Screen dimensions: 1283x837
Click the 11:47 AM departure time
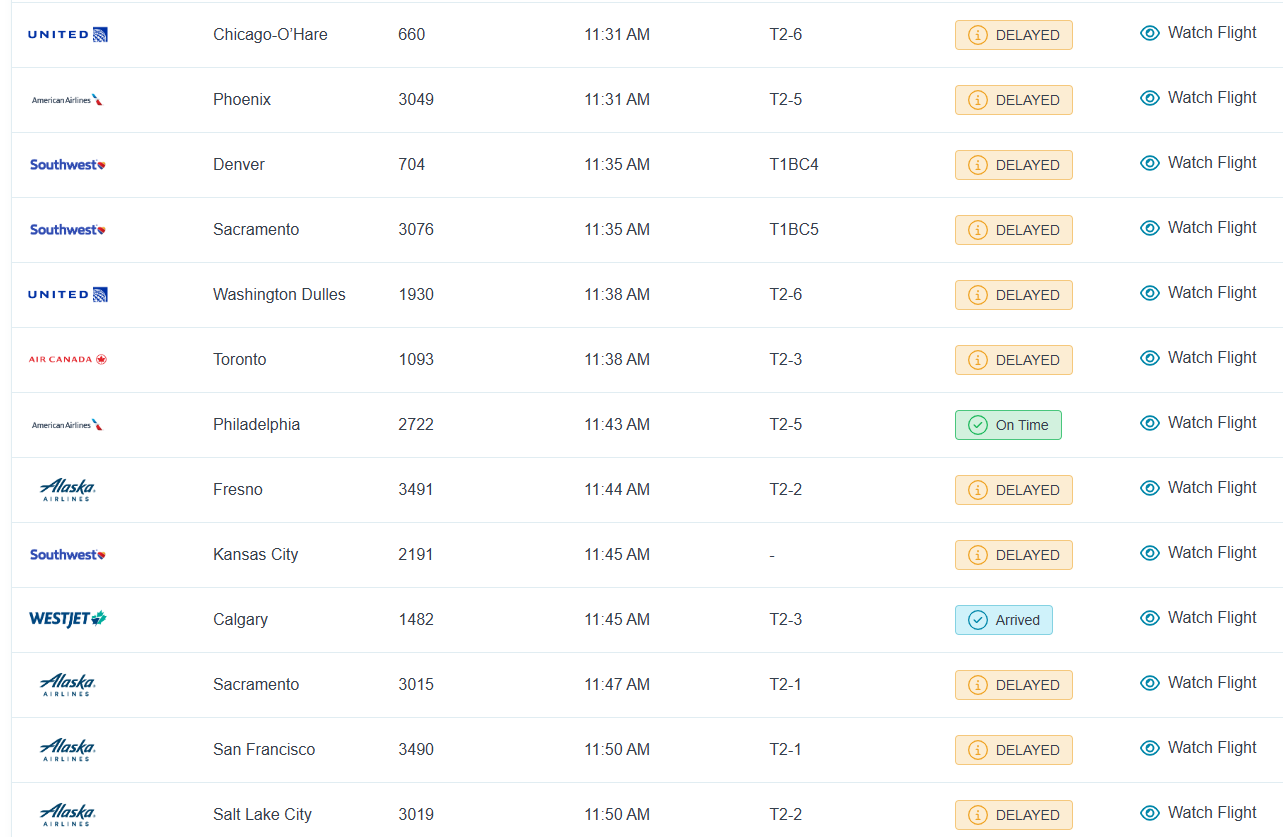pos(617,685)
